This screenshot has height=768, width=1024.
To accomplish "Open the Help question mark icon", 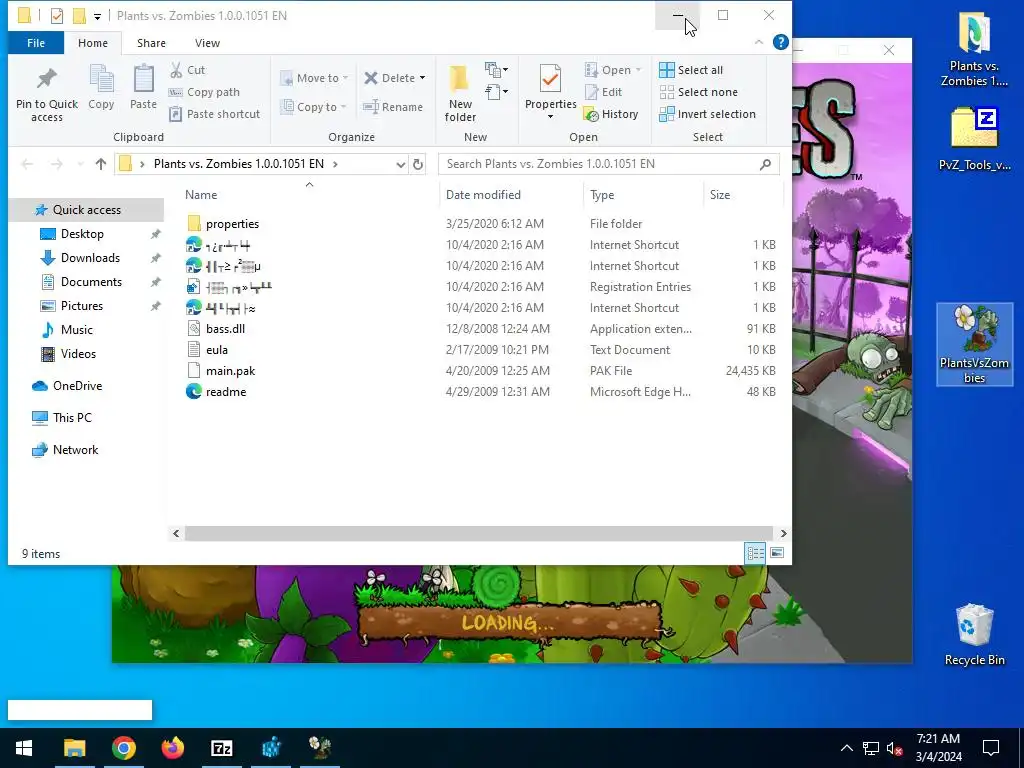I will pyautogui.click(x=780, y=42).
